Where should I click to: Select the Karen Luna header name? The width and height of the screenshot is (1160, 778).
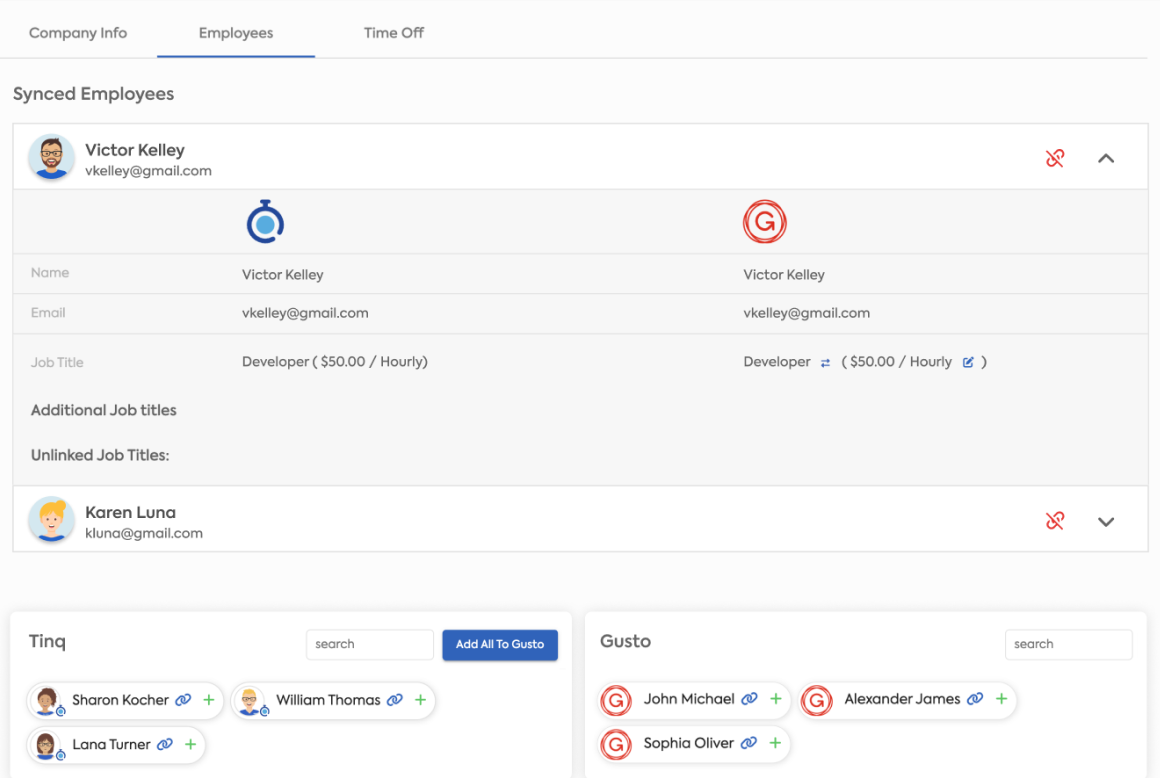[130, 513]
